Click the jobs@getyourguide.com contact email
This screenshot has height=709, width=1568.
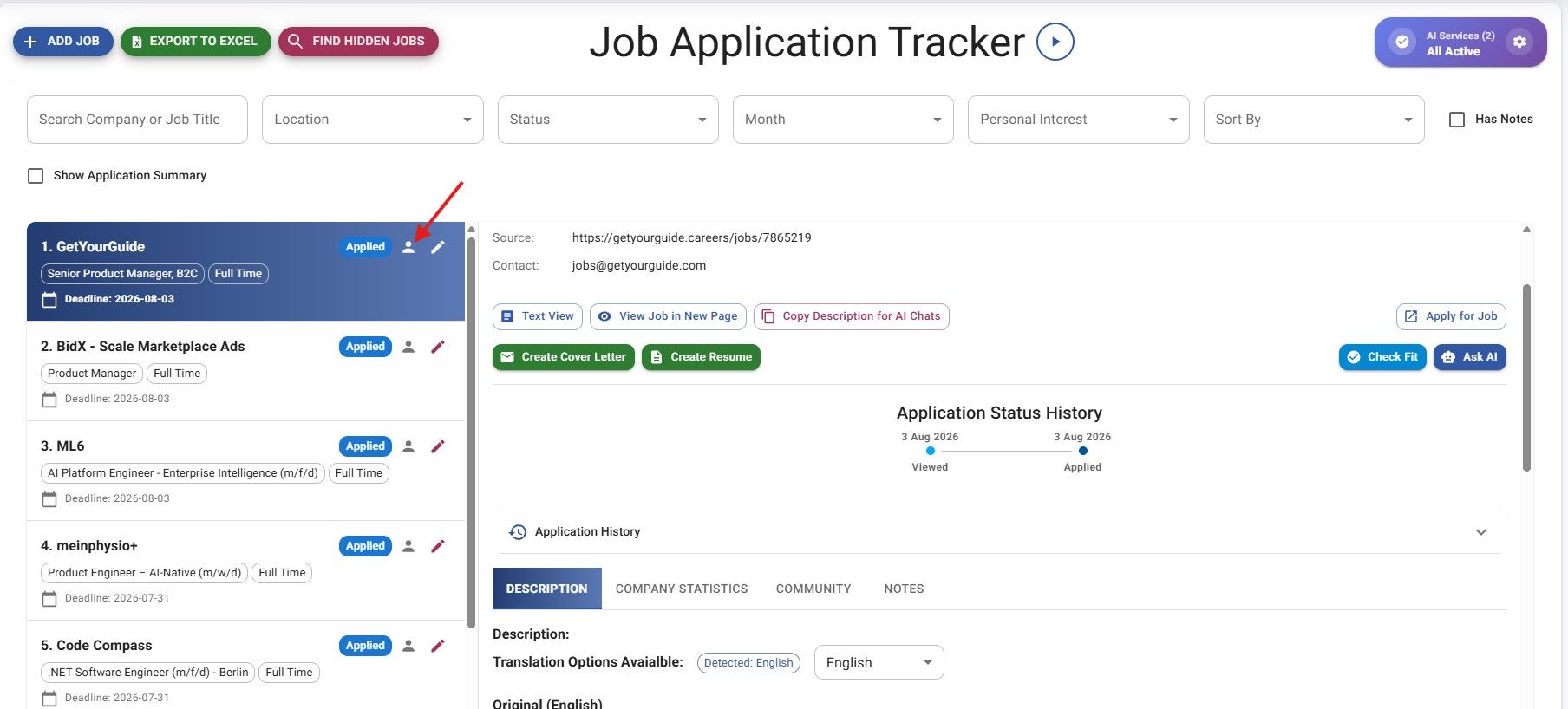[x=638, y=266]
